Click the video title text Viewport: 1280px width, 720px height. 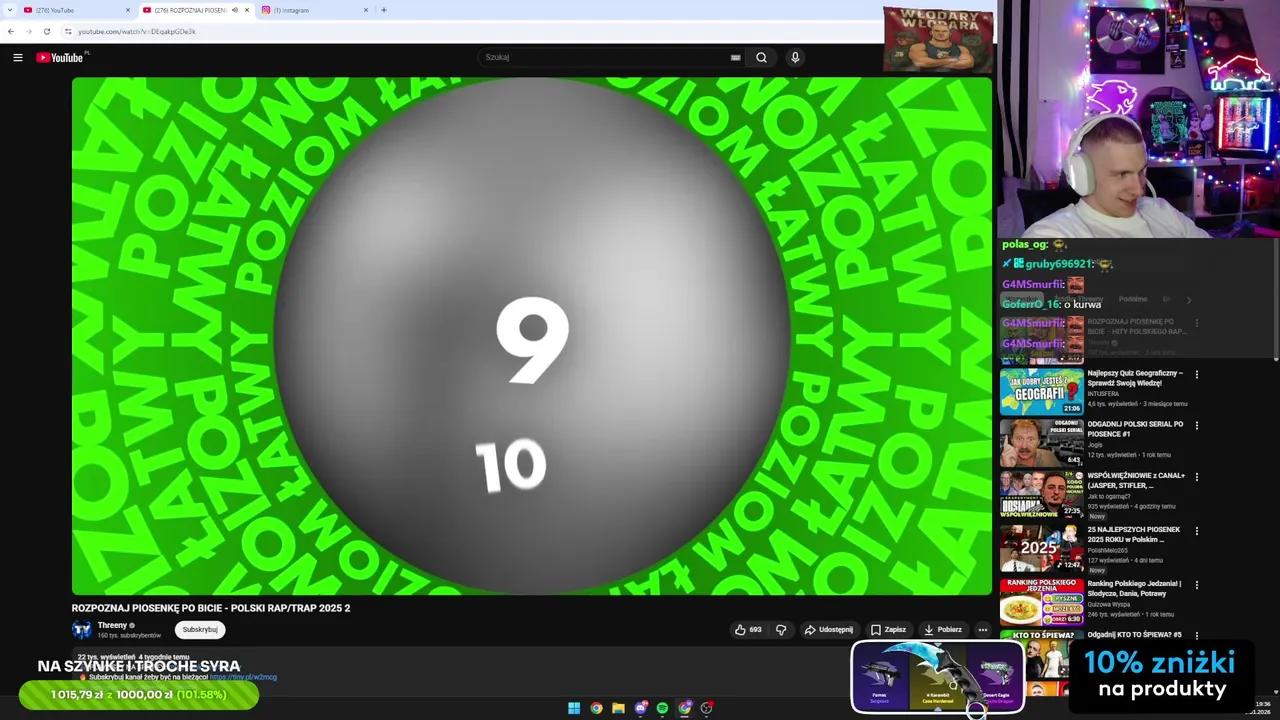tap(211, 608)
